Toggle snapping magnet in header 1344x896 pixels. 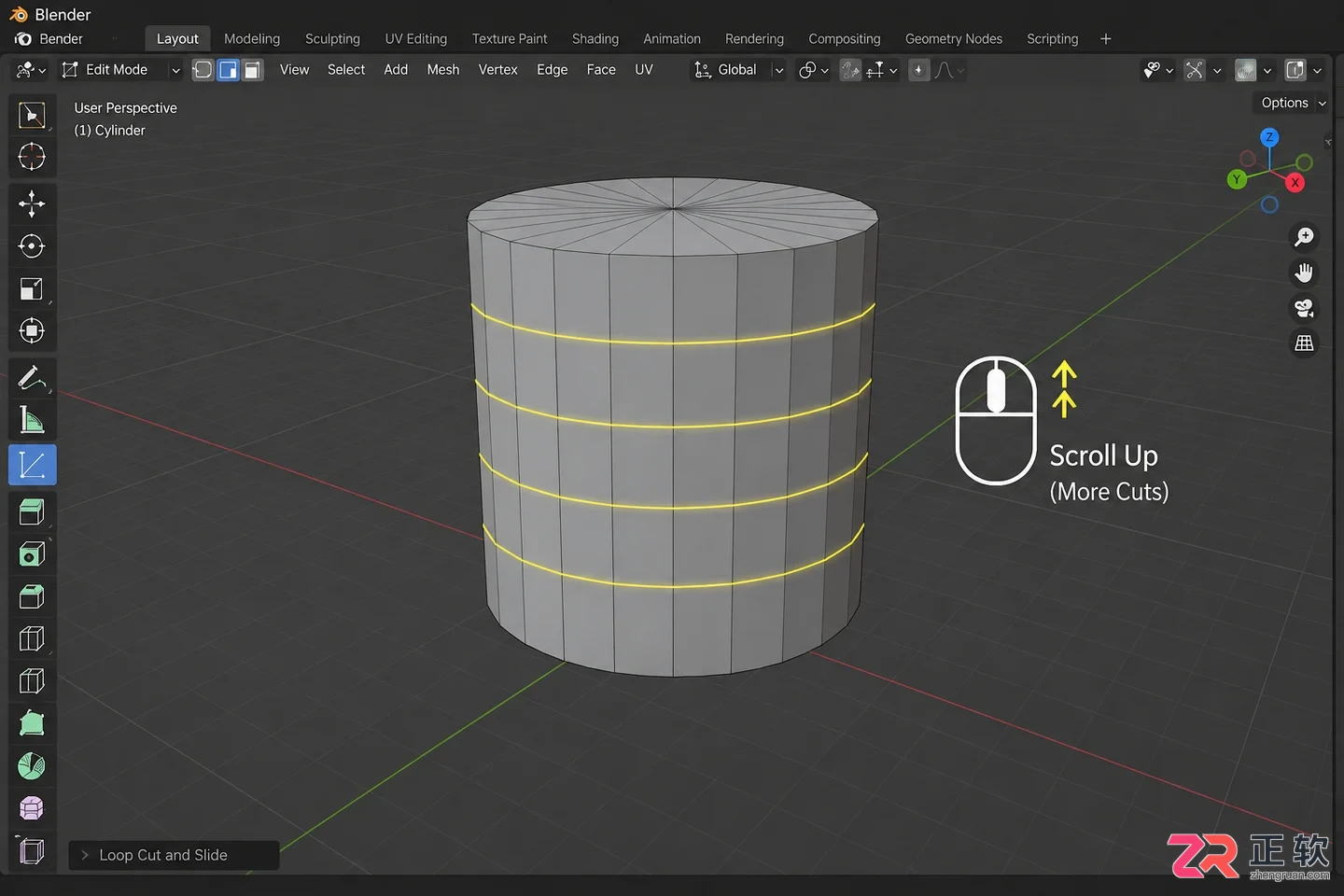pyautogui.click(x=850, y=70)
